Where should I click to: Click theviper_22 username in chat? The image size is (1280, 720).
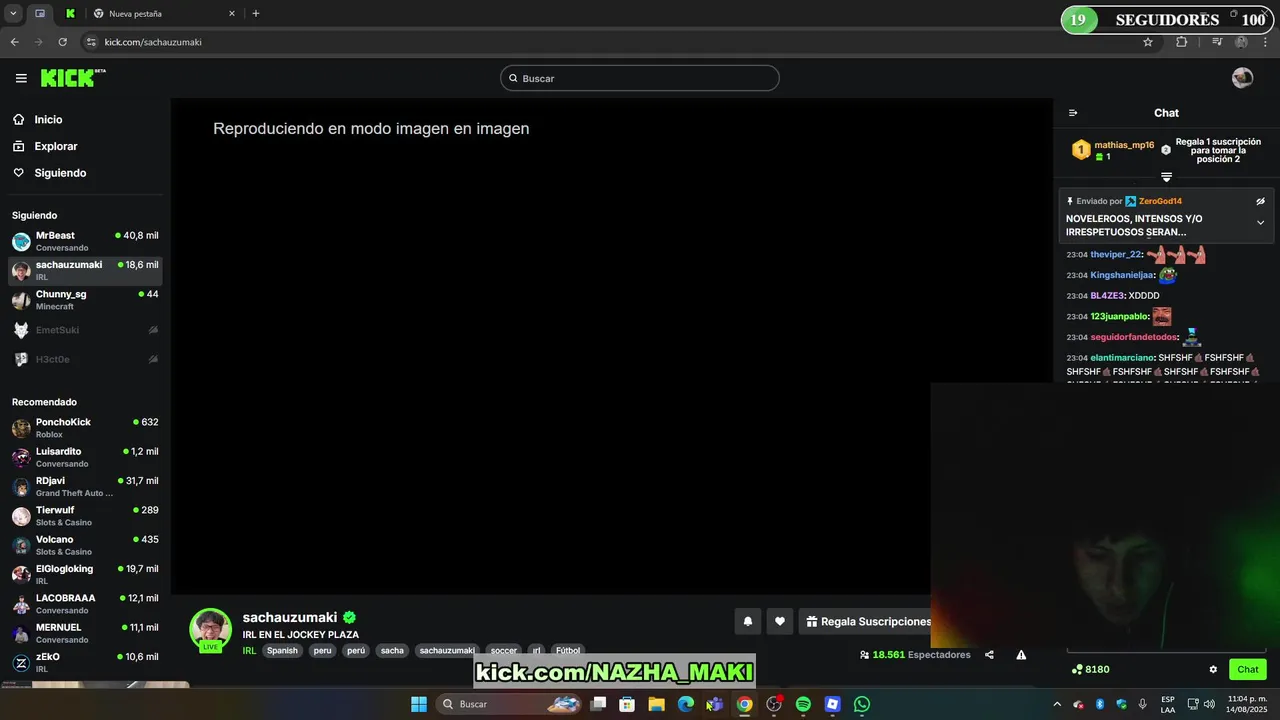point(1116,255)
